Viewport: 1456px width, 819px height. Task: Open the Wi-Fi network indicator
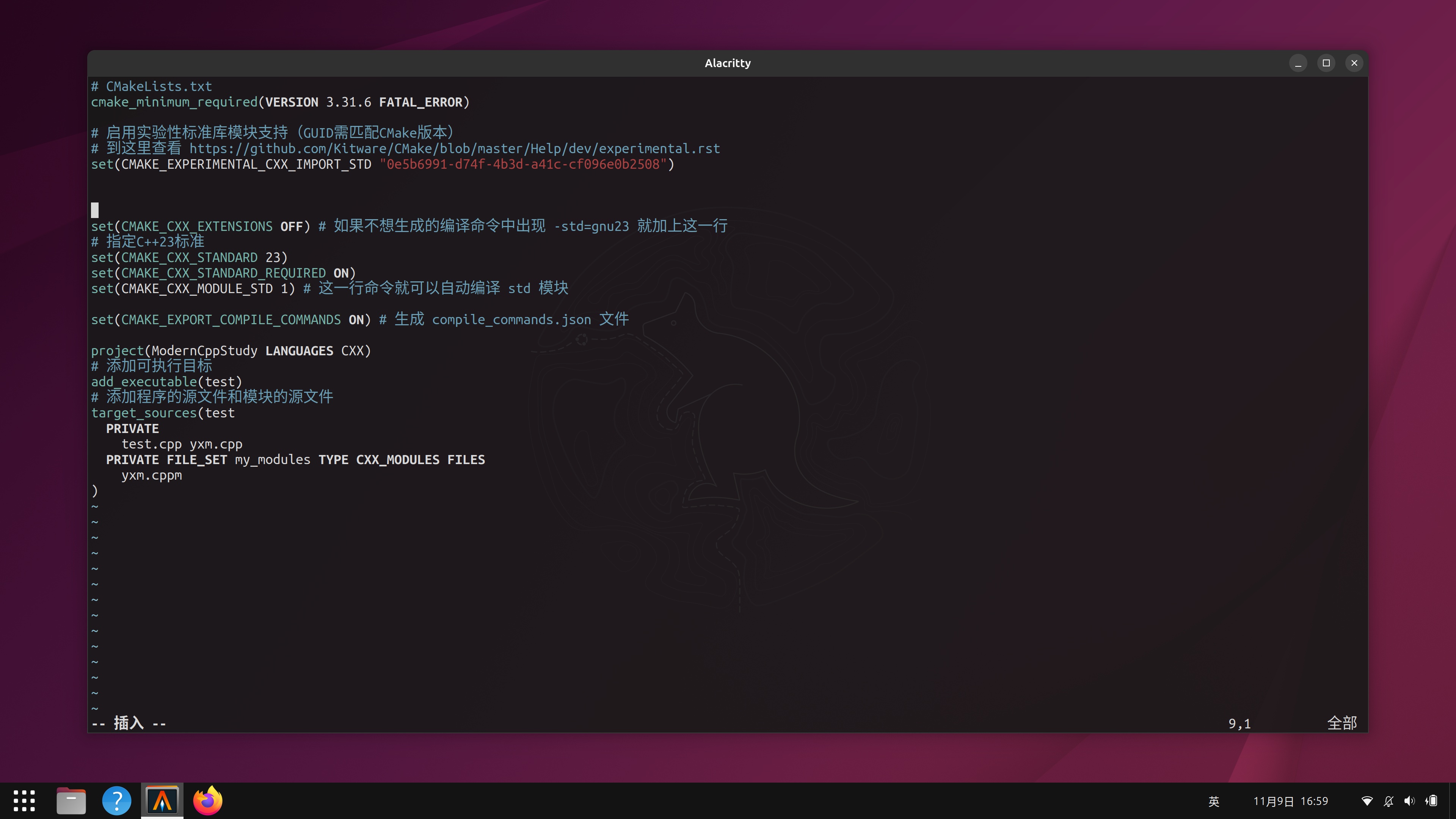(x=1367, y=801)
